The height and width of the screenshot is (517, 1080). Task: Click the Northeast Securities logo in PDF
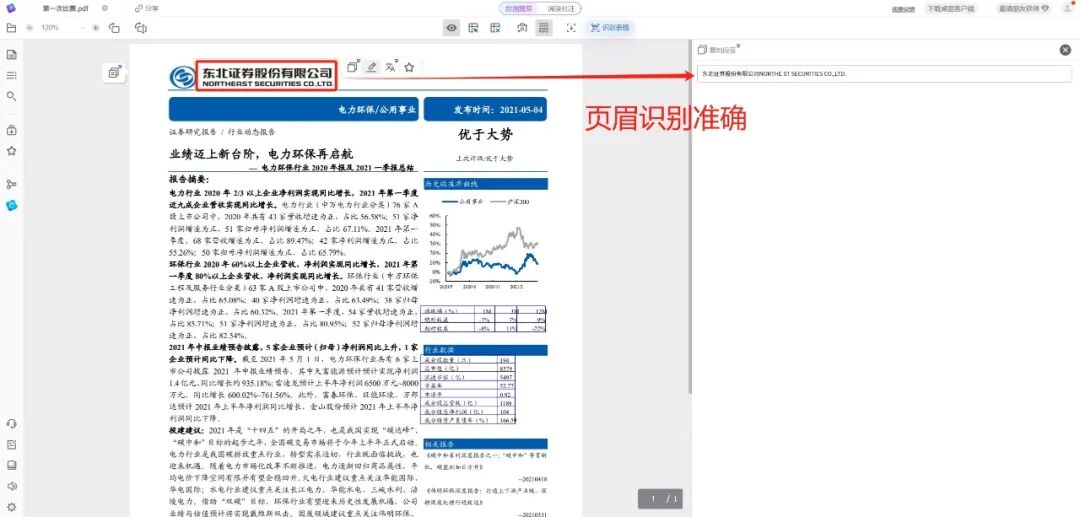pos(182,77)
